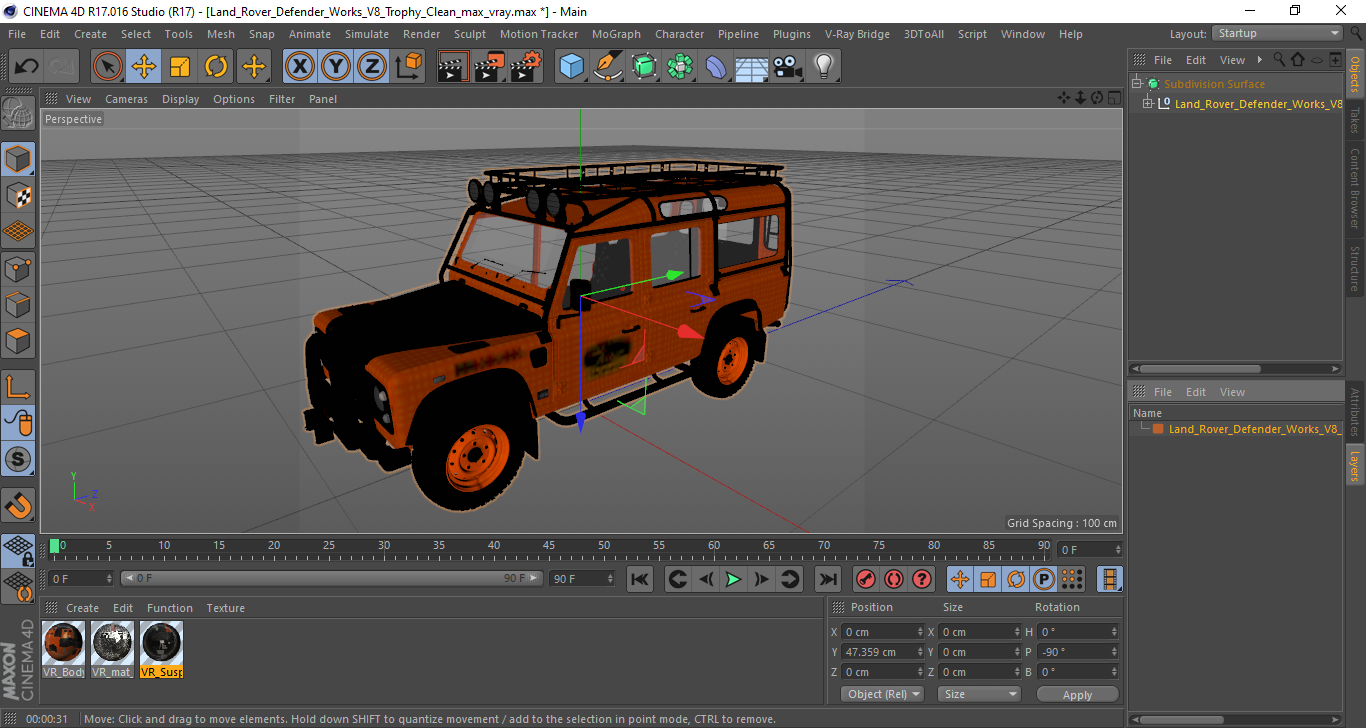Select the Live Selection tool
Viewport: 1366px width, 728px height.
click(x=108, y=67)
